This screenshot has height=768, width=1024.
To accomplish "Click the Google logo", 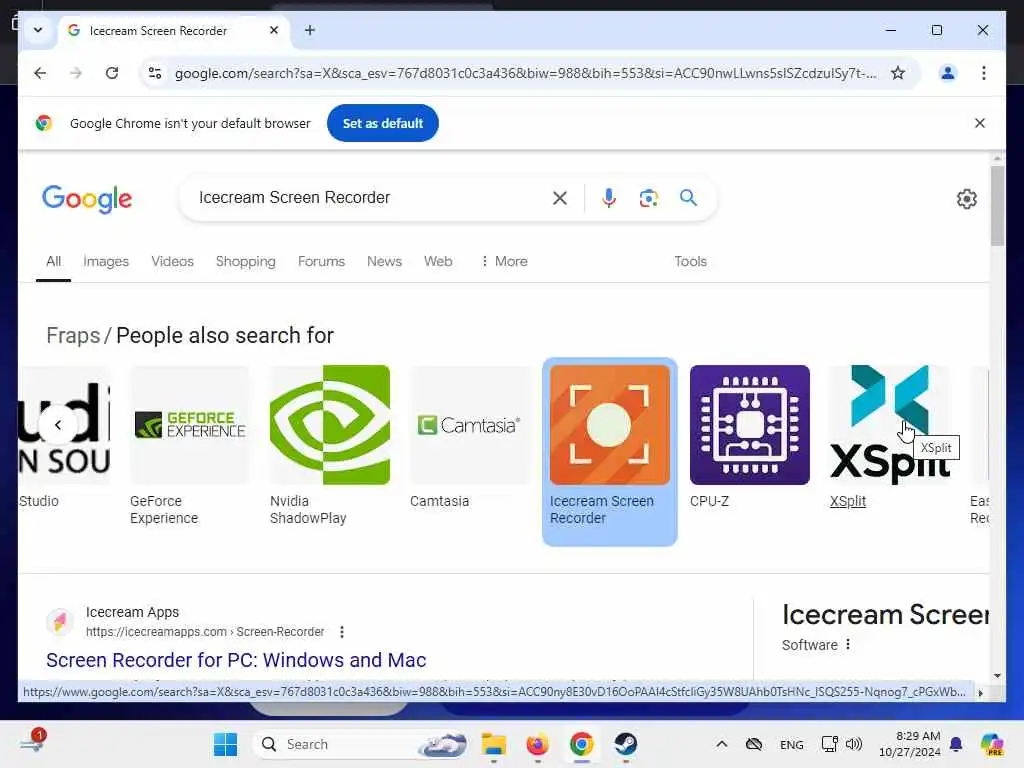I will click(x=87, y=199).
